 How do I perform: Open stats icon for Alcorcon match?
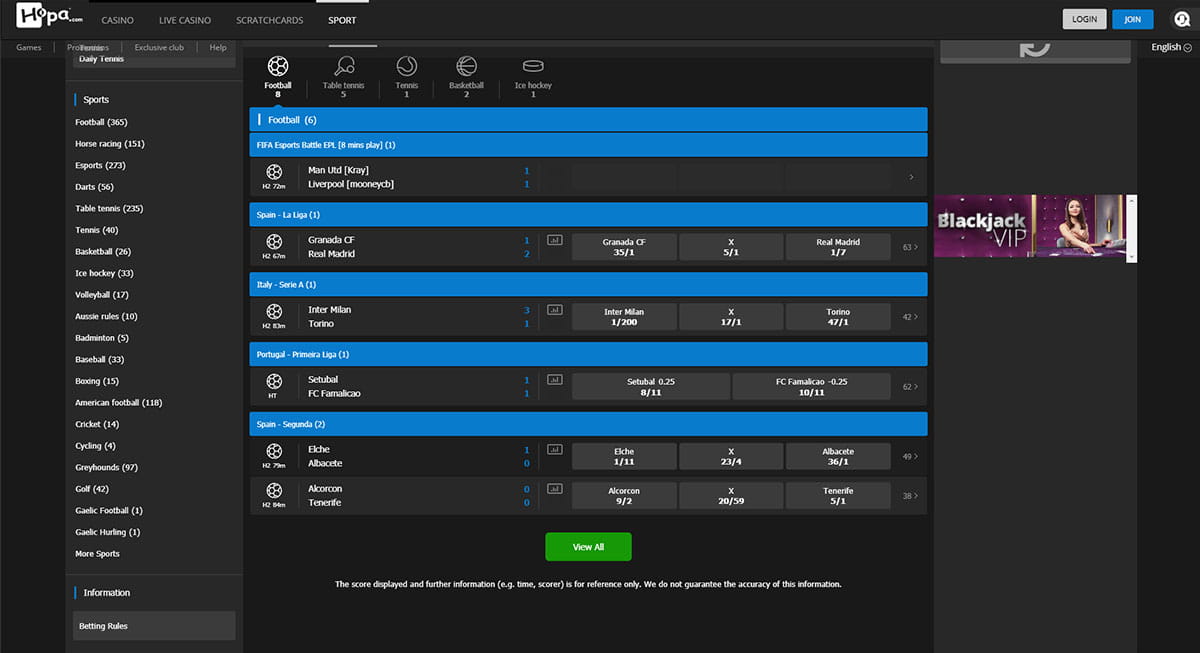pyautogui.click(x=555, y=489)
